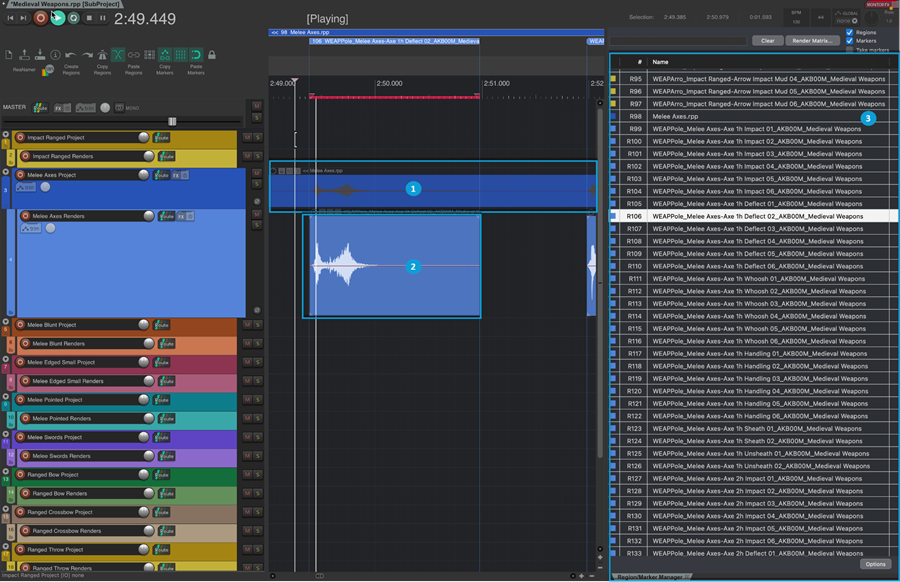
Task: Uncheck the Regions checkbox
Action: tap(850, 32)
